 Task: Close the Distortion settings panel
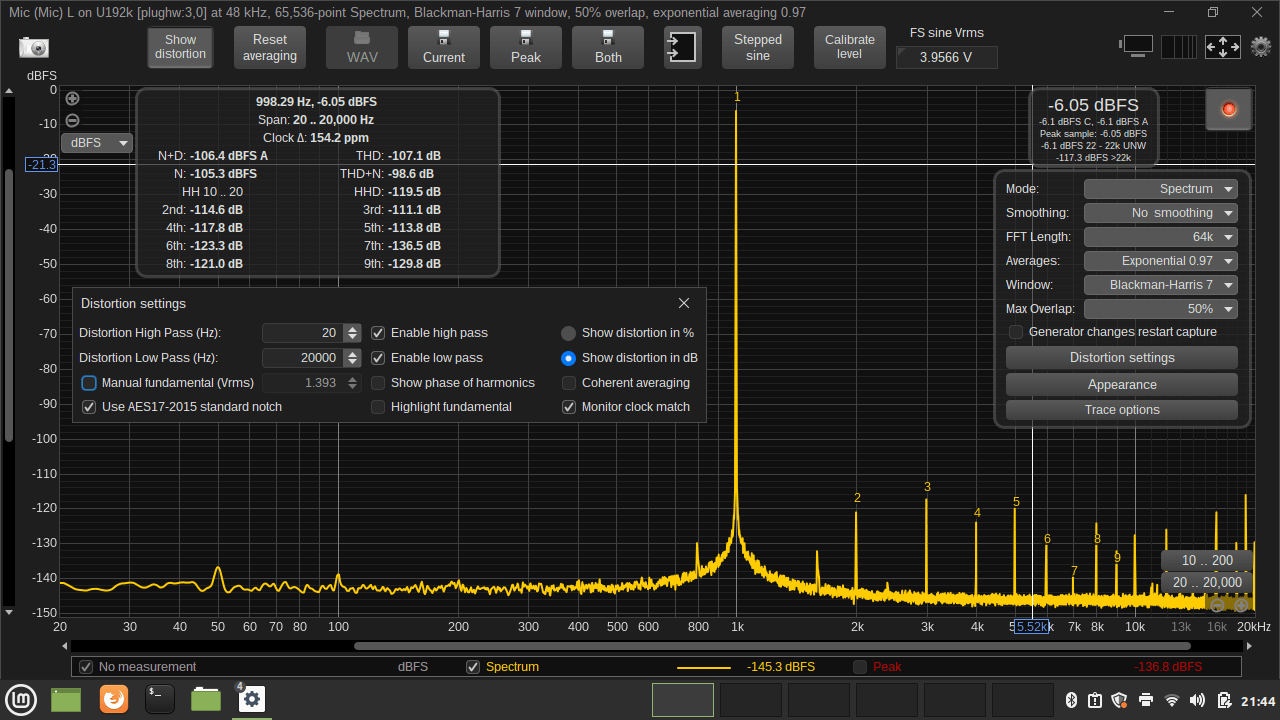pyautogui.click(x=684, y=303)
